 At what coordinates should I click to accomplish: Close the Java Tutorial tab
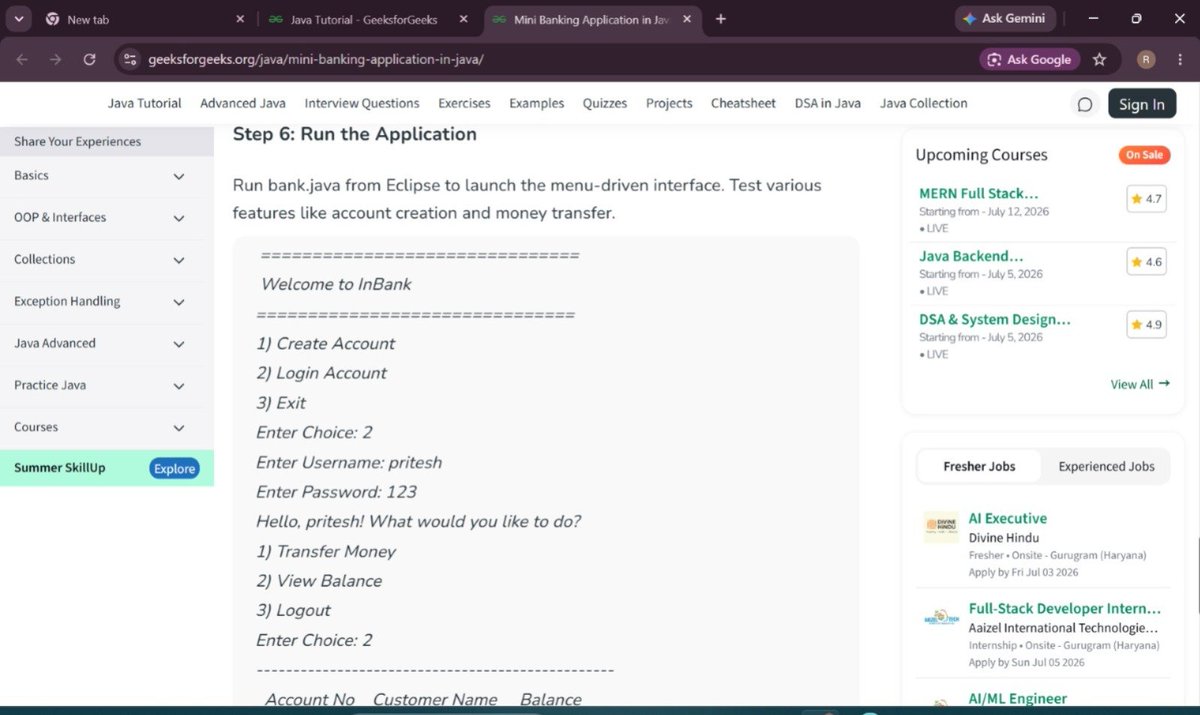[x=462, y=19]
